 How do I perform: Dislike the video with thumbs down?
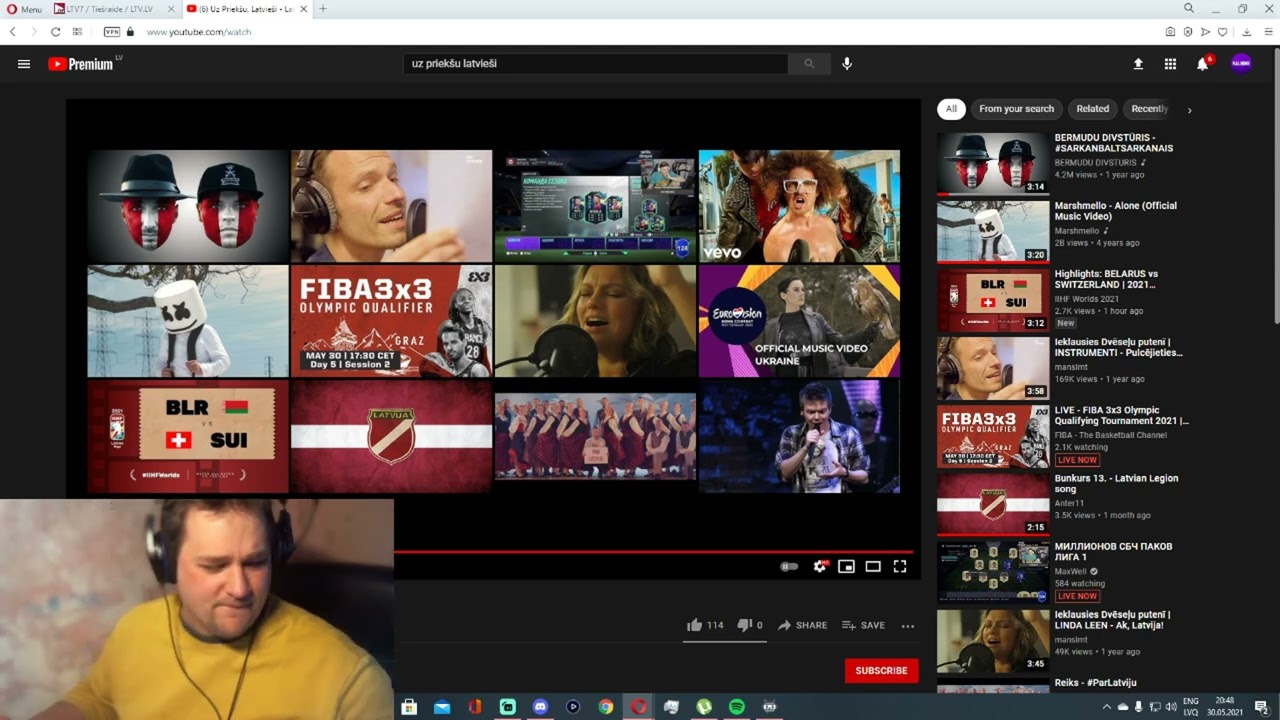pyautogui.click(x=744, y=625)
